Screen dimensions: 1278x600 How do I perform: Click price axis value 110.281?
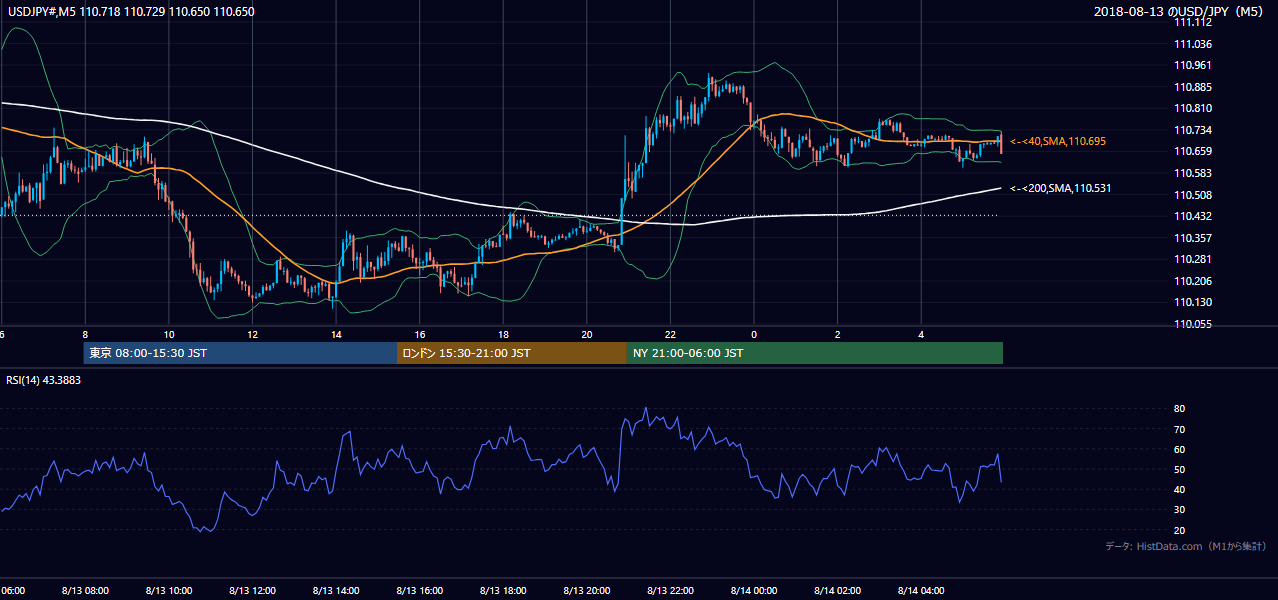click(x=1193, y=260)
